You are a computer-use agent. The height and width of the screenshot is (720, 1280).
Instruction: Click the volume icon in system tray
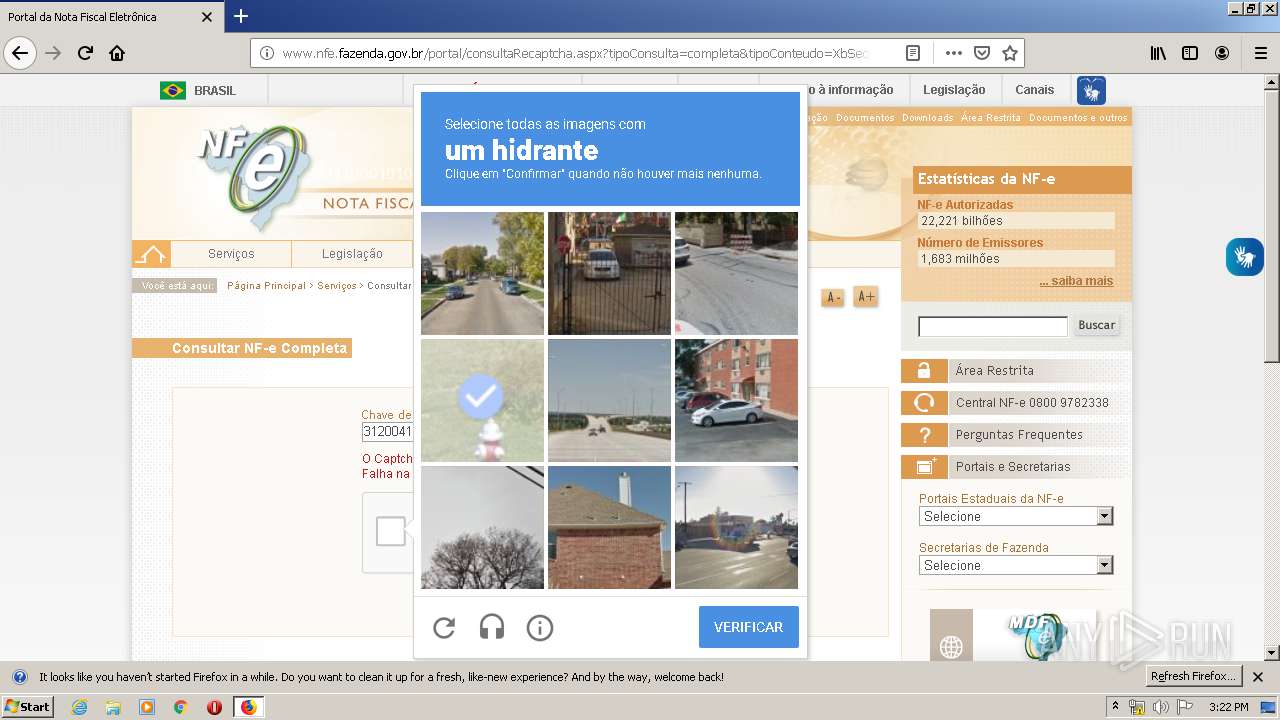1160,707
